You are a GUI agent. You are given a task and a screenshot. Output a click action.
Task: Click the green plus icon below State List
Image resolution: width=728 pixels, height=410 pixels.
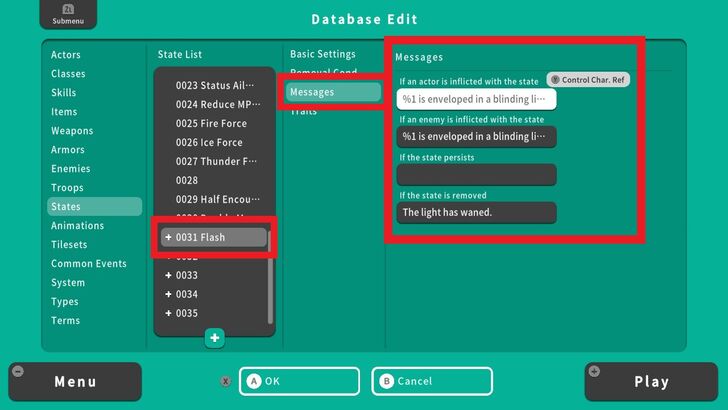(x=215, y=338)
